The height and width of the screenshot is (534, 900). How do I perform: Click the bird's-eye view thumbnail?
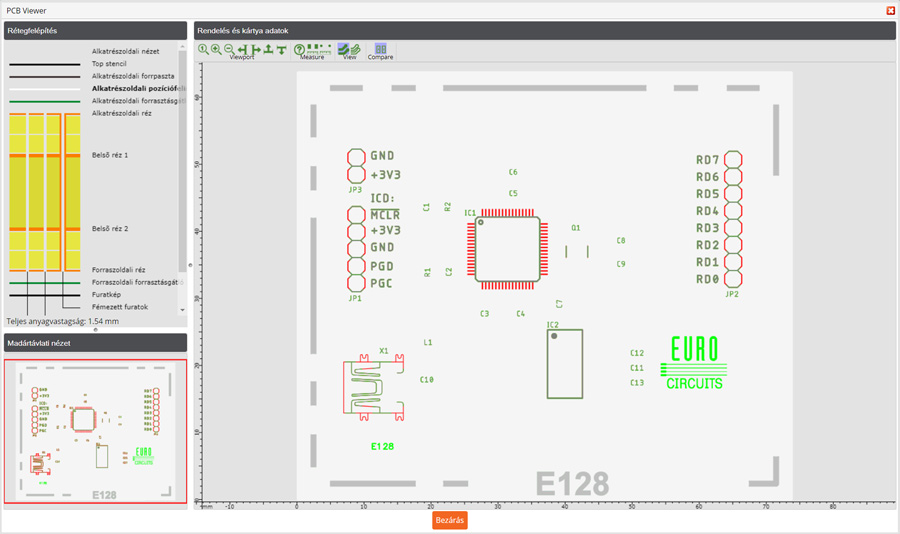tap(95, 431)
